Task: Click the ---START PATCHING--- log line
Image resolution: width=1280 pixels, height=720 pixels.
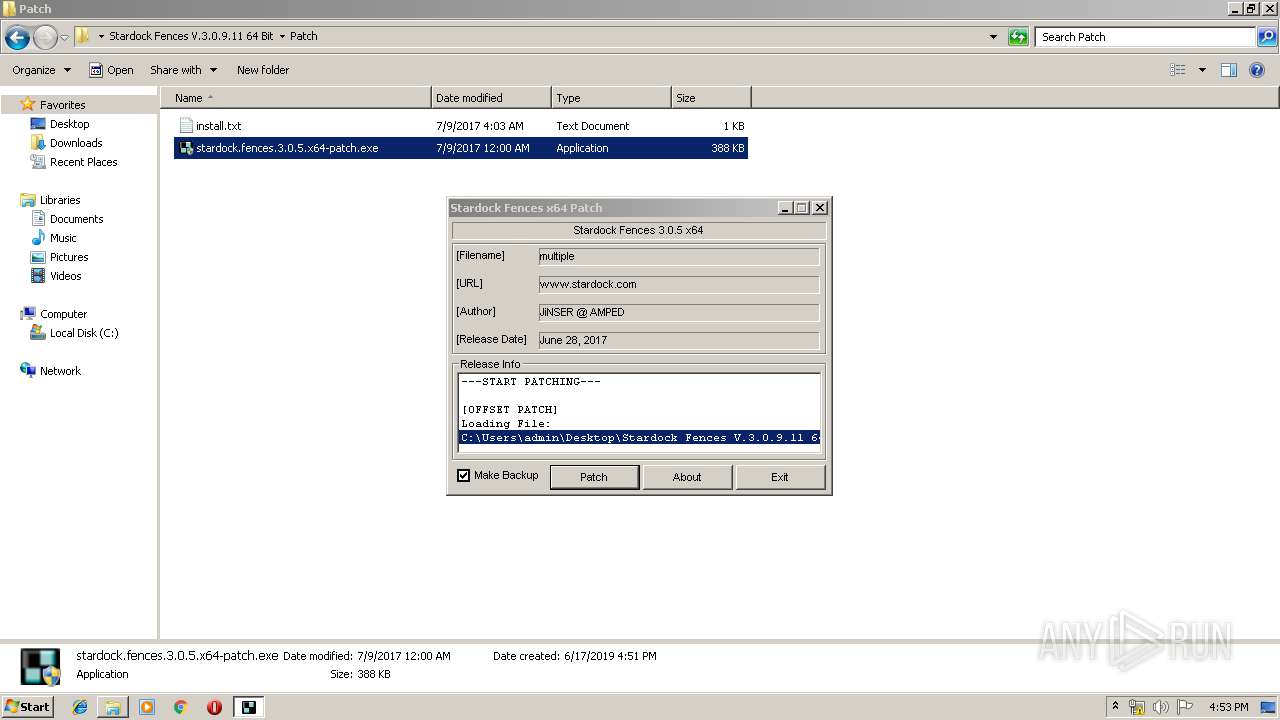Action: pyautogui.click(x=531, y=382)
